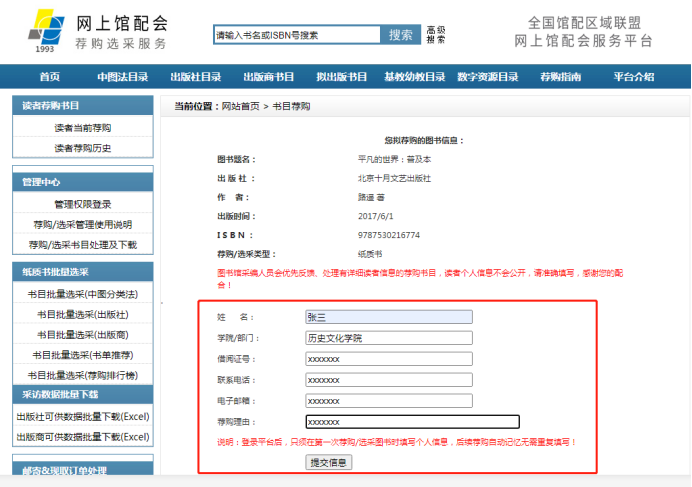Open 数字资源目录 navigation item

coord(487,77)
